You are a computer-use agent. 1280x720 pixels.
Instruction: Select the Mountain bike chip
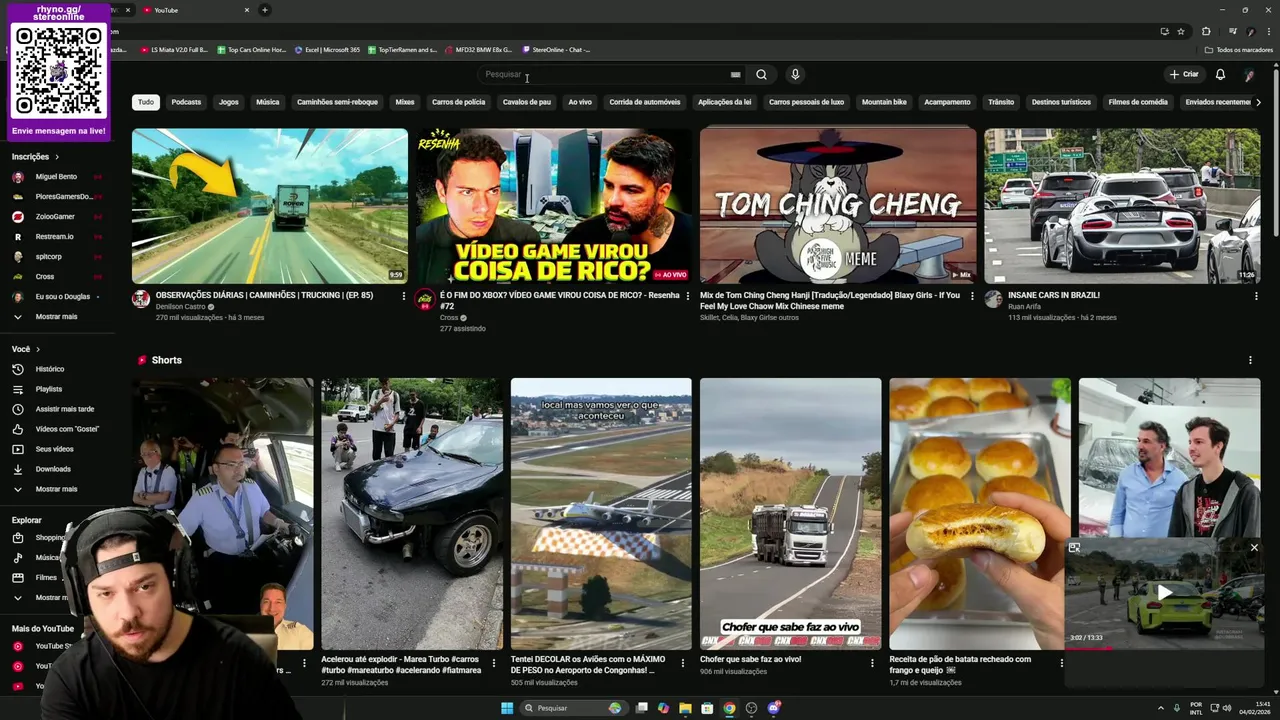[884, 102]
